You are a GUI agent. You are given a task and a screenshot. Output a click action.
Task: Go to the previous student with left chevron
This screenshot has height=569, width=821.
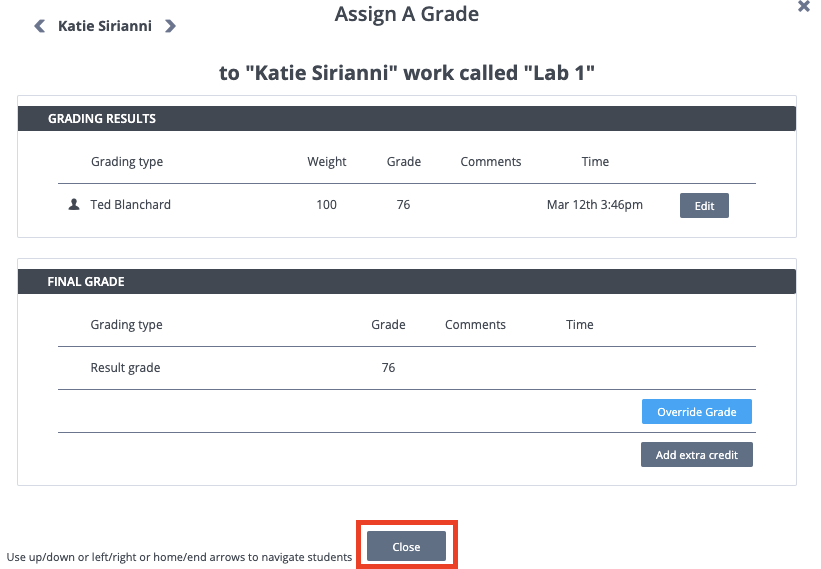[x=40, y=26]
